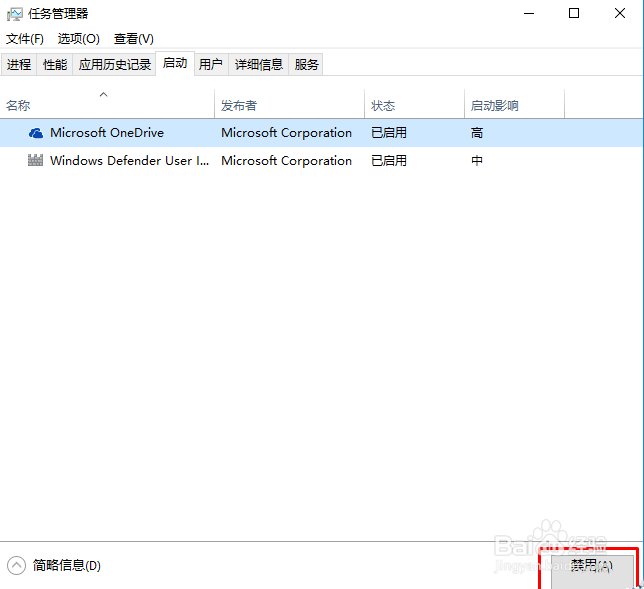Click the 高 startup impact value
The image size is (644, 589).
[x=477, y=133]
